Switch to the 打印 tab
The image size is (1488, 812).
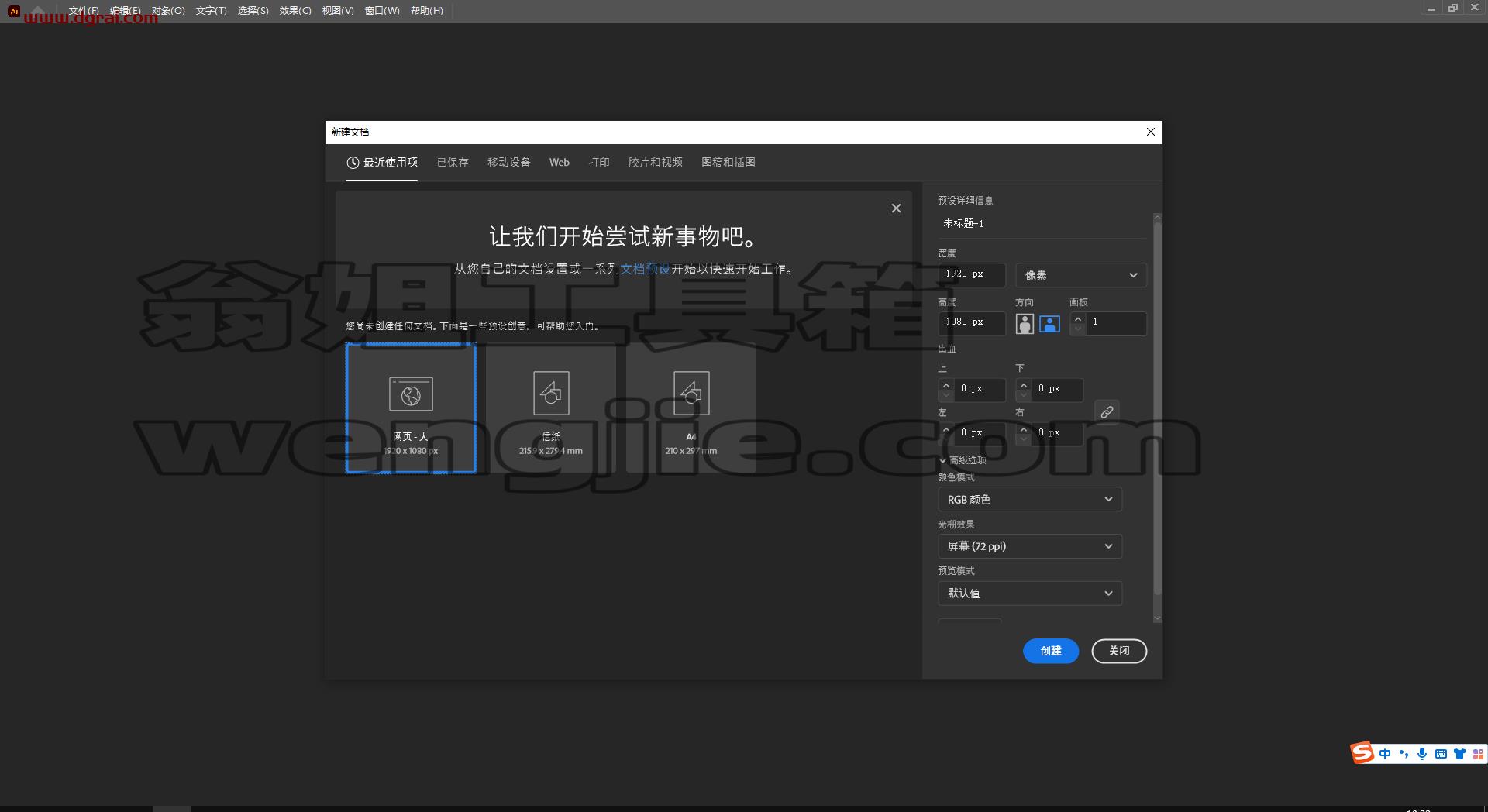tap(599, 163)
